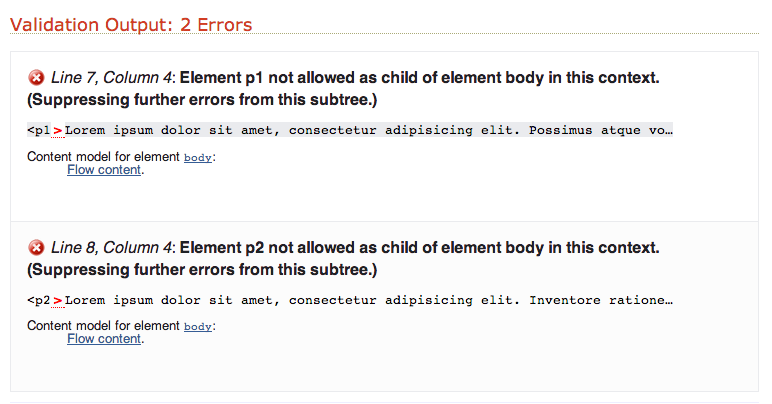Click Content model for element in the second error
Image resolution: width=772 pixels, height=404 pixels.
pyautogui.click(x=103, y=326)
